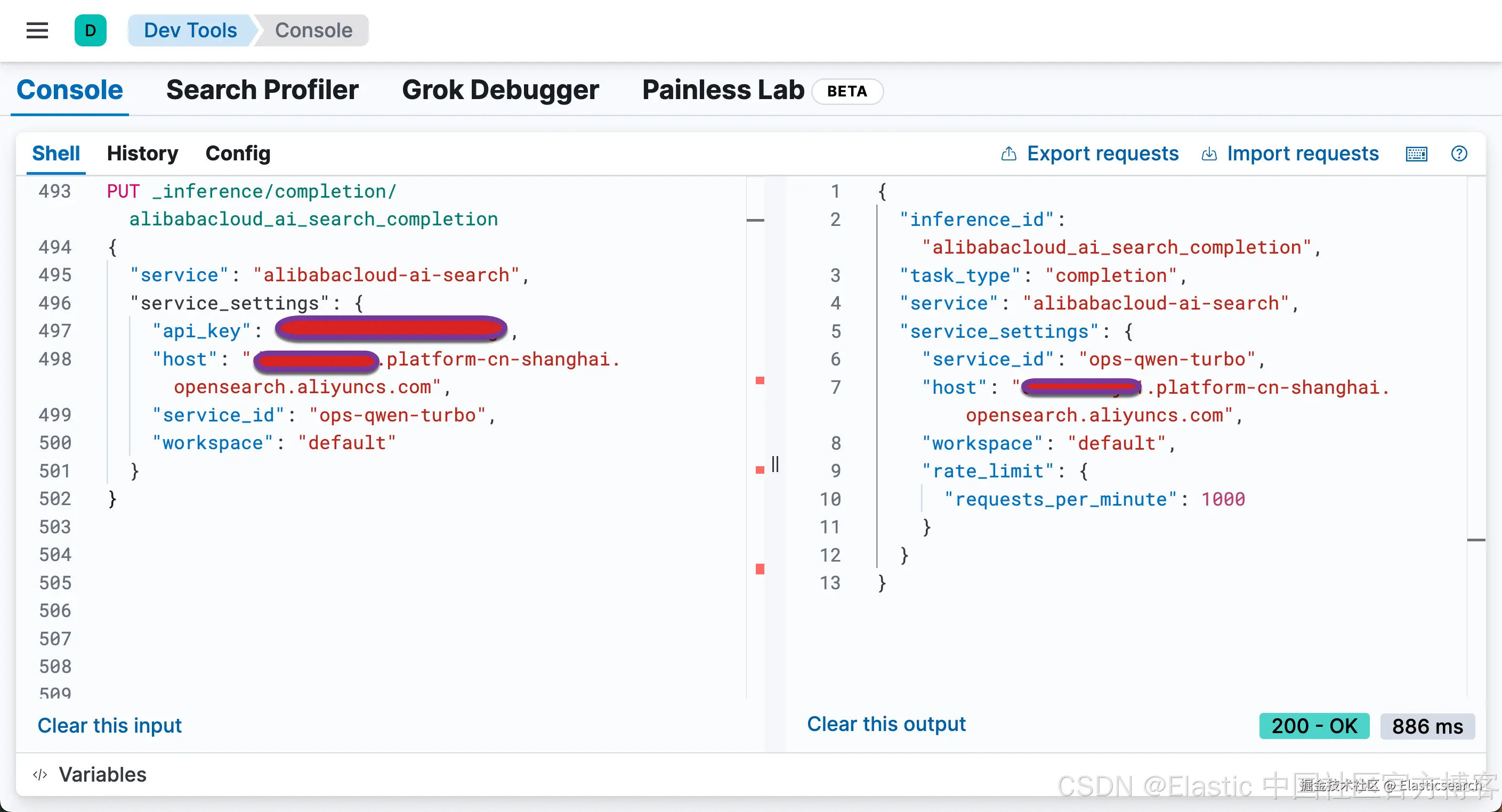Click "task_type" key in output
The image size is (1502, 812).
(x=960, y=275)
